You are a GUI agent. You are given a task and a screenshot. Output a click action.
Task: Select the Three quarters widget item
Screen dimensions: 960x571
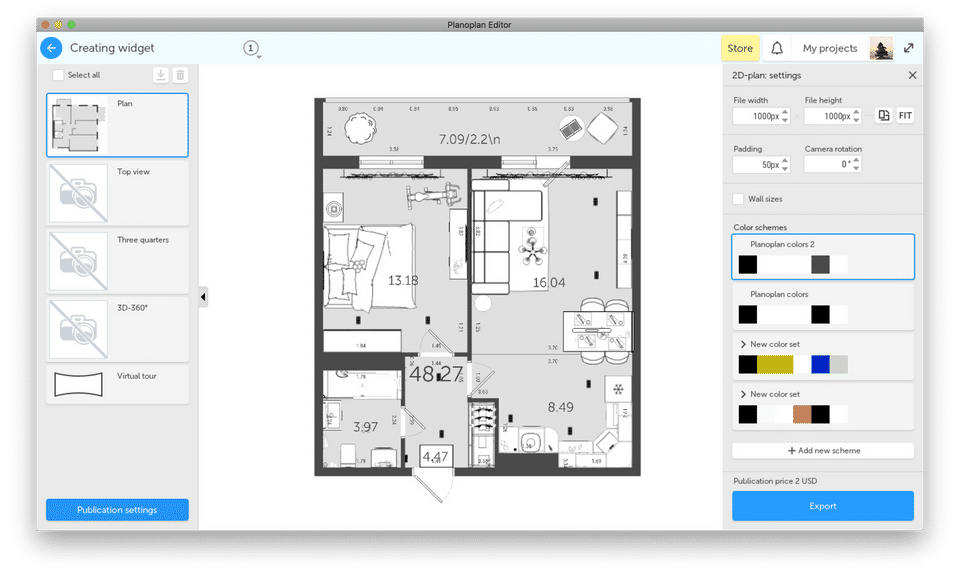[x=118, y=261]
